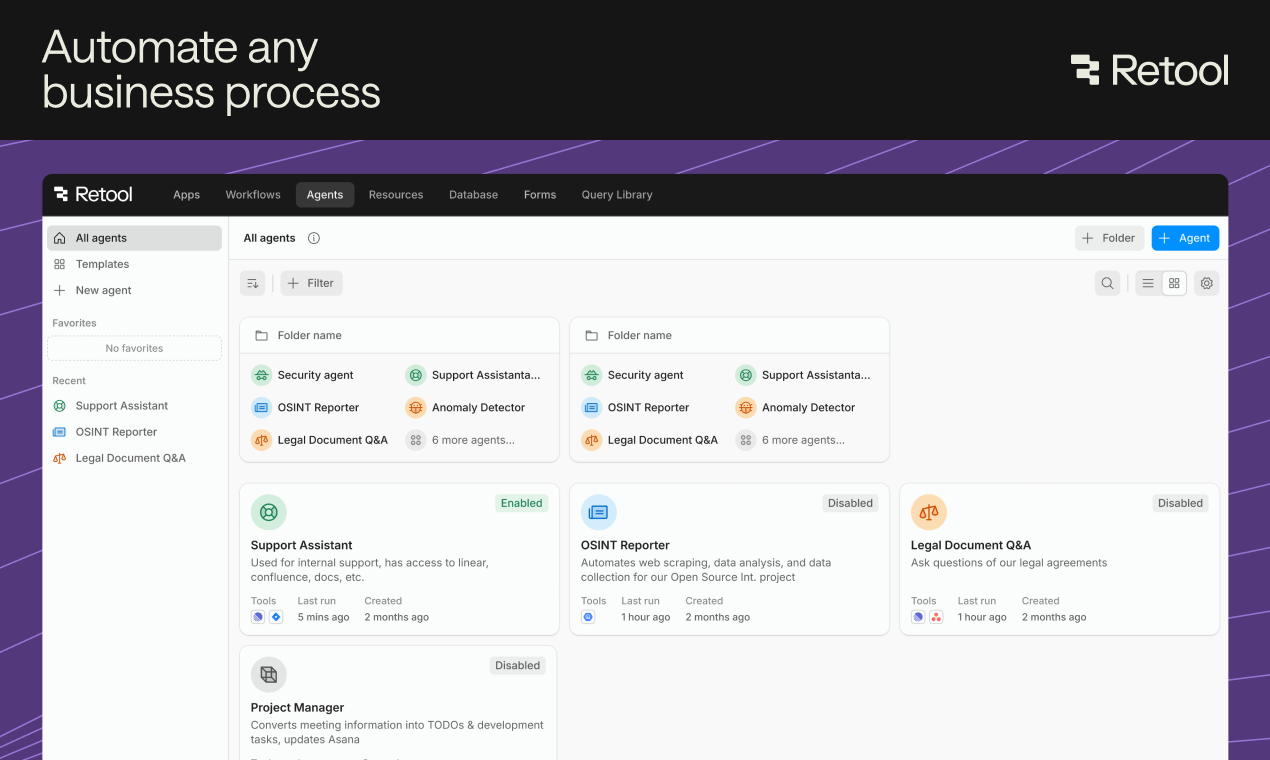Viewport: 1270px width, 760px height.
Task: Click the search magnifier icon
Action: pos(1107,283)
